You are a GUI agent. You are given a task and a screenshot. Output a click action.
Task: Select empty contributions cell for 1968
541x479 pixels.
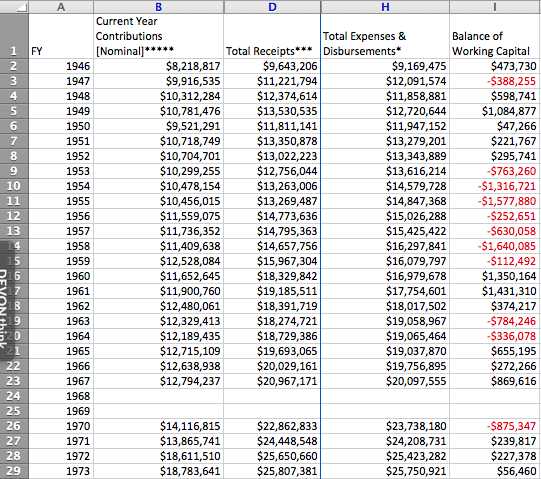pos(158,396)
